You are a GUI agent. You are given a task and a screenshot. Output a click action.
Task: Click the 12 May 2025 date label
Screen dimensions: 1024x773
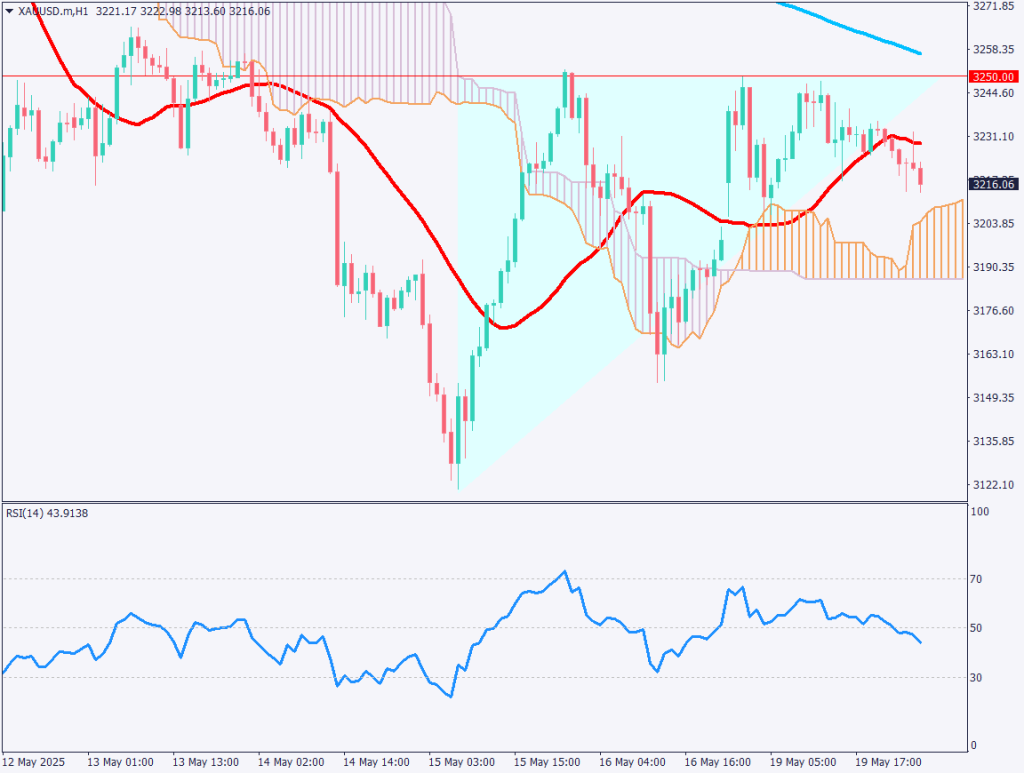(36, 761)
